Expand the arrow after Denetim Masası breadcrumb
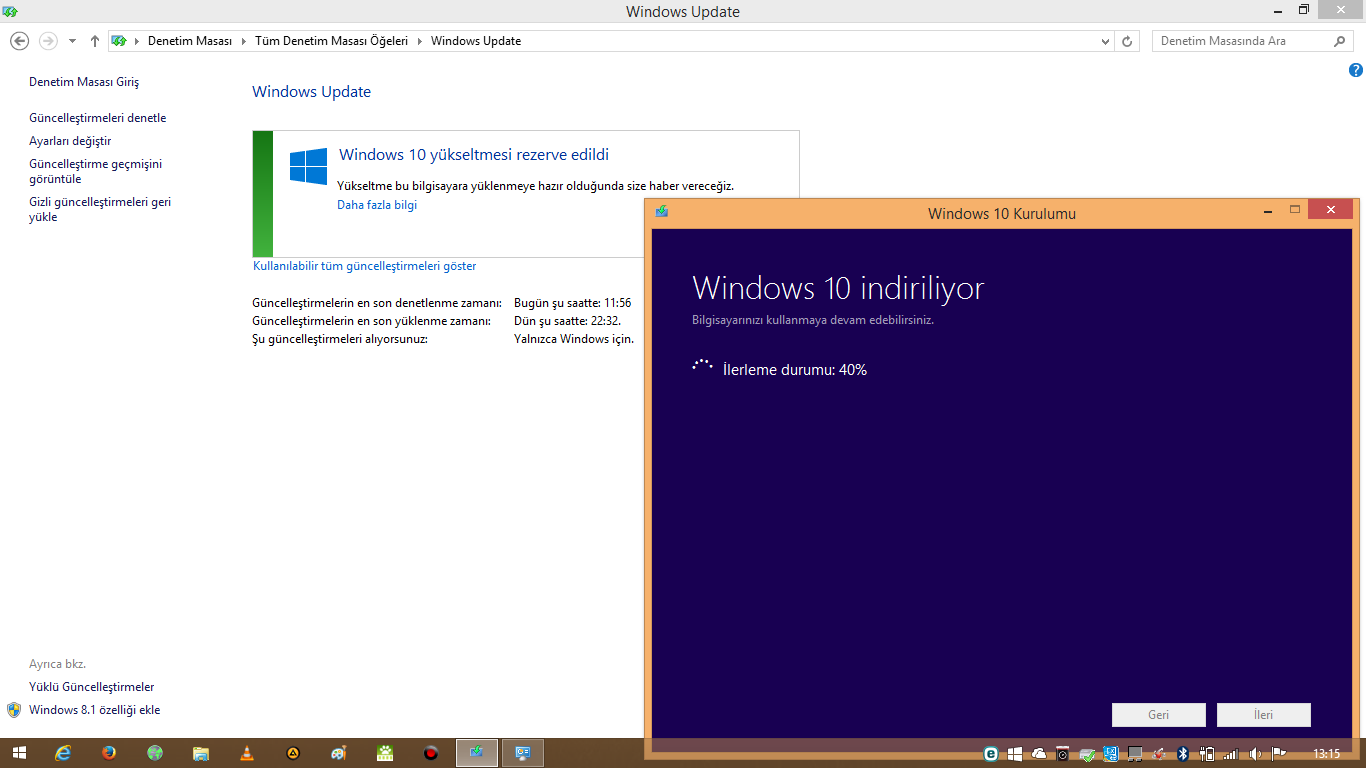 coord(242,41)
